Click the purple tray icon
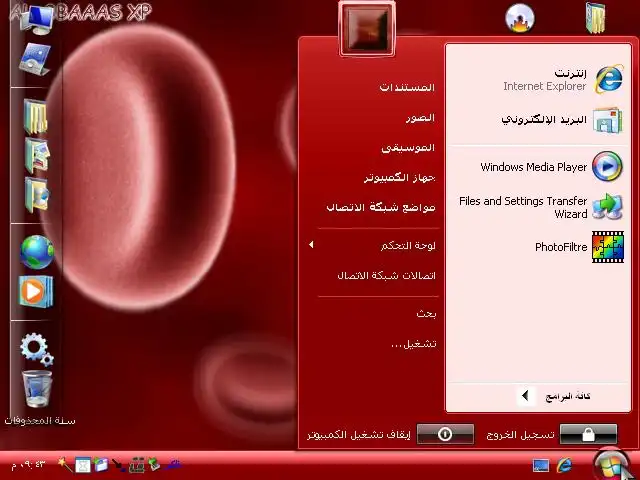The height and width of the screenshot is (480, 640). [174, 464]
